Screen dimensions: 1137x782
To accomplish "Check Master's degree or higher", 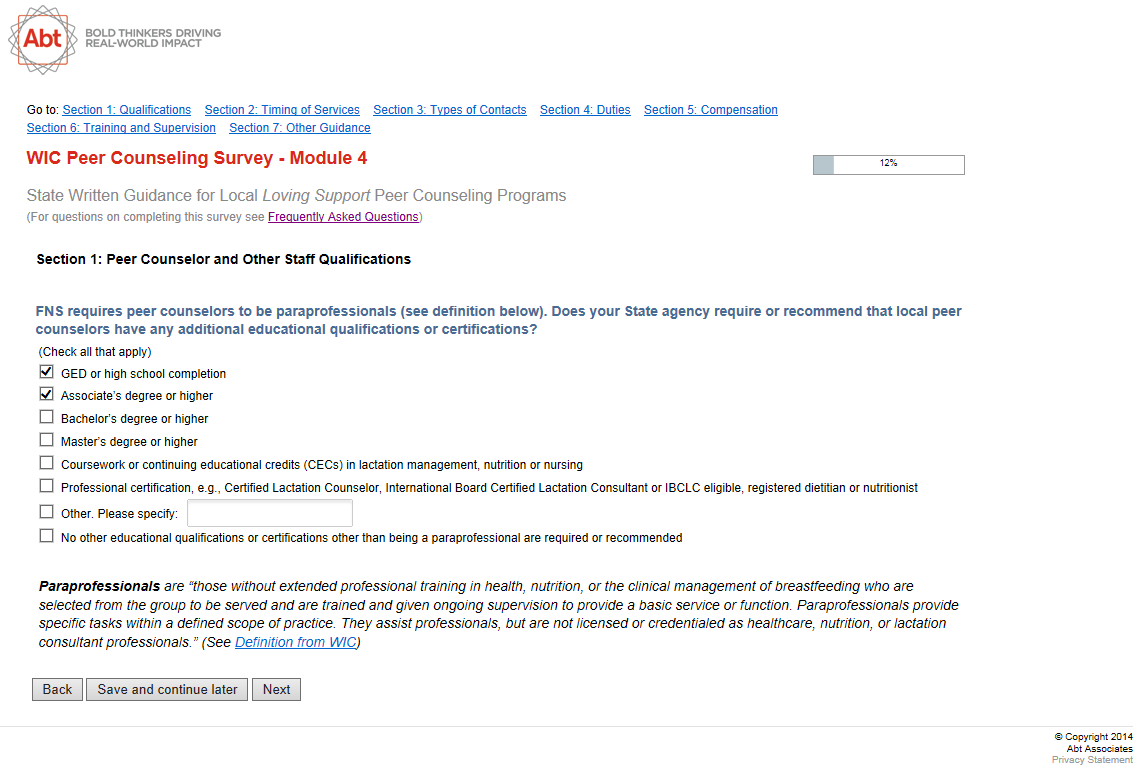I will (x=47, y=440).
